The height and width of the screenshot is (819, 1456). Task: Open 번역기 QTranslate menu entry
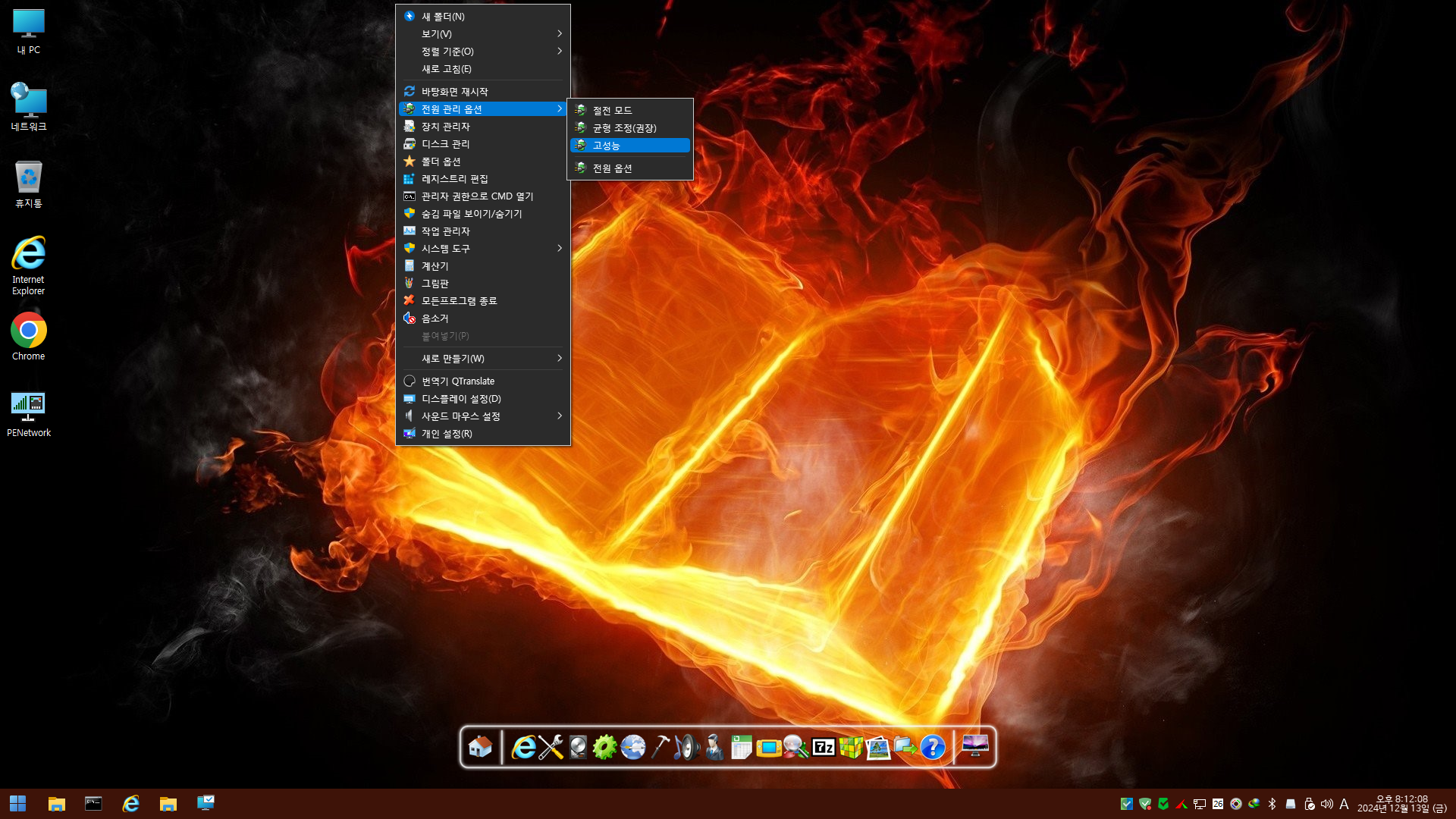click(483, 381)
